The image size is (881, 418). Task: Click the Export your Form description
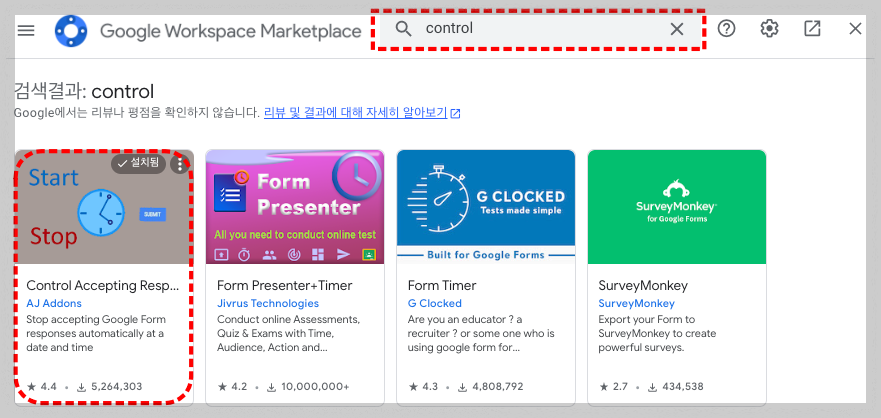tap(657, 333)
